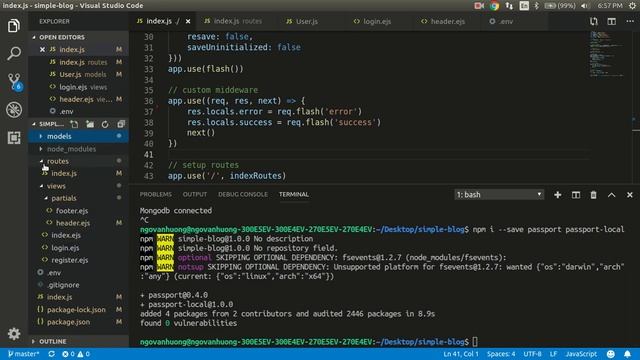
Task: Close the terminal panel
Action: 629,195
